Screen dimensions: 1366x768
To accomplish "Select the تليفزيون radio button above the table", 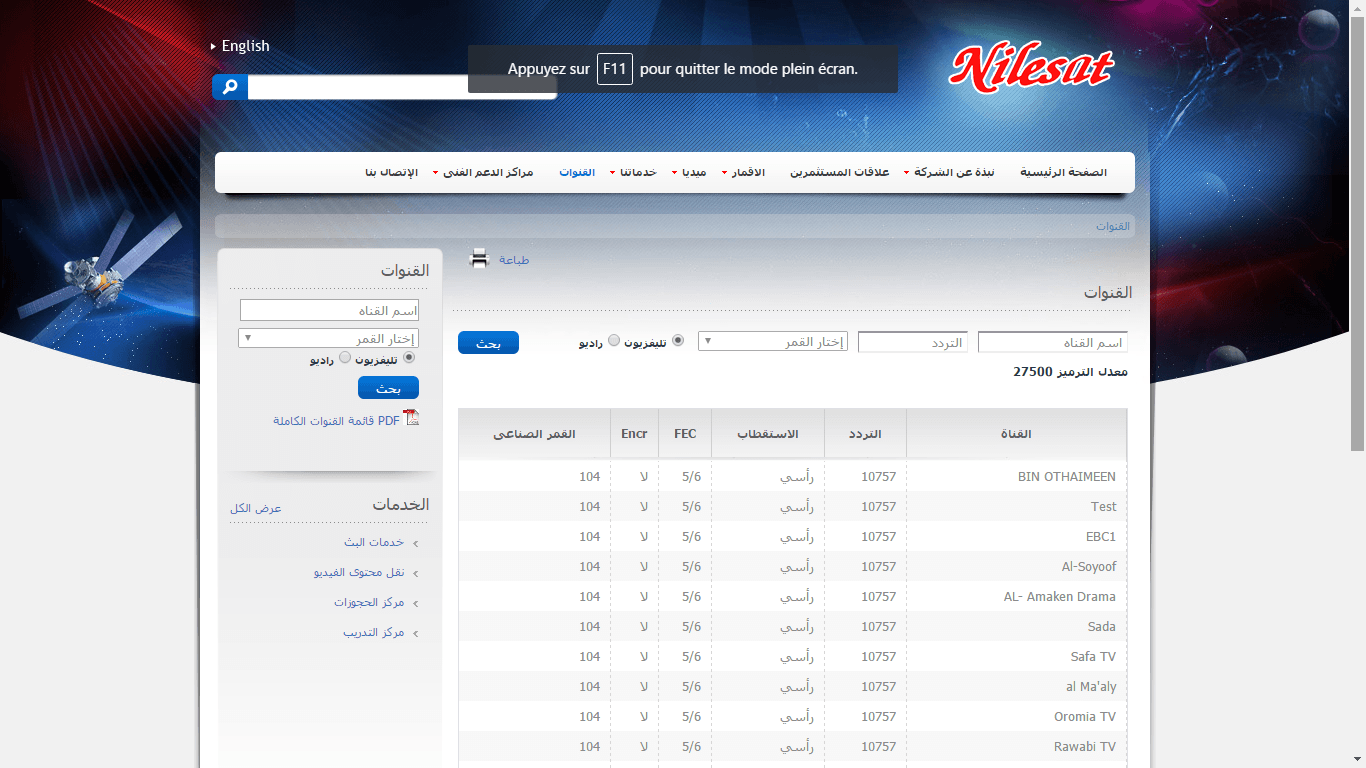I will (678, 341).
